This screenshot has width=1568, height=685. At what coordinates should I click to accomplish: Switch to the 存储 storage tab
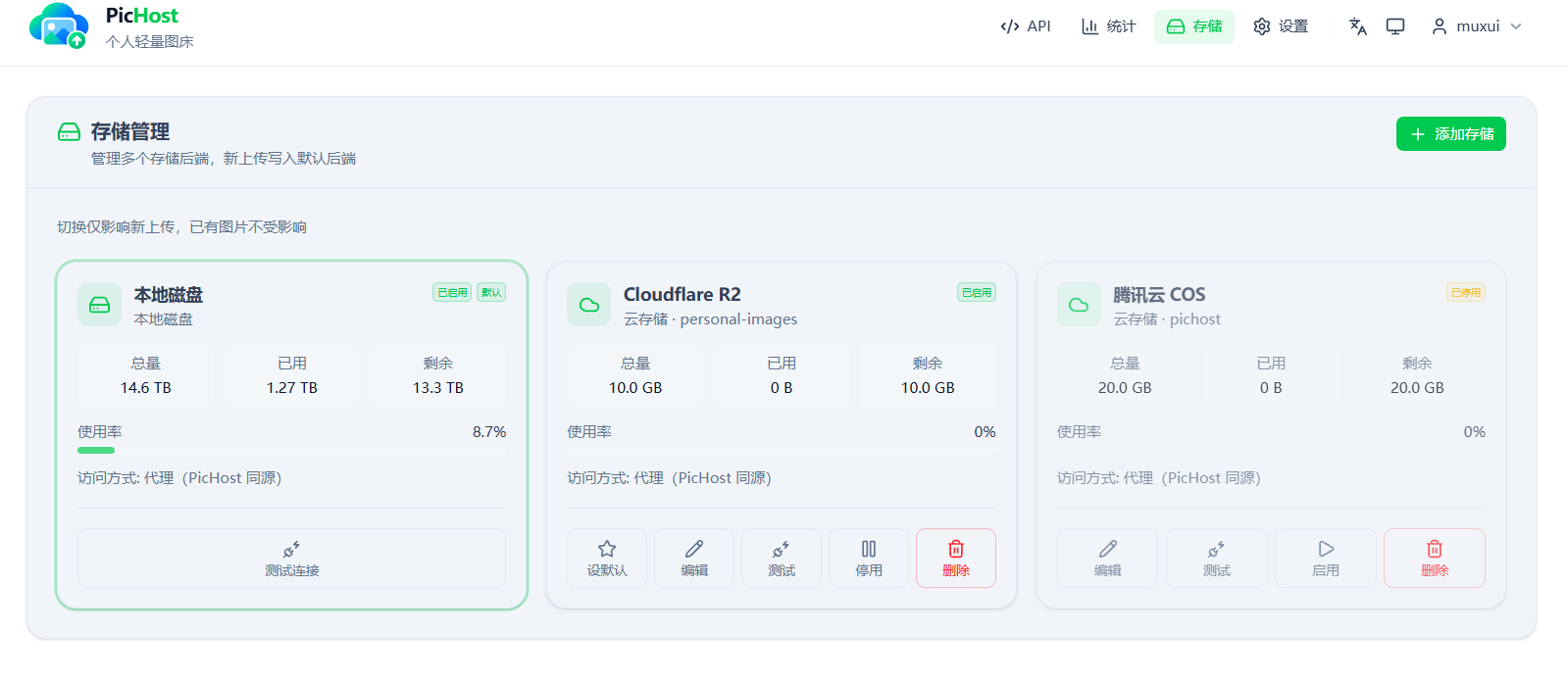click(1194, 26)
